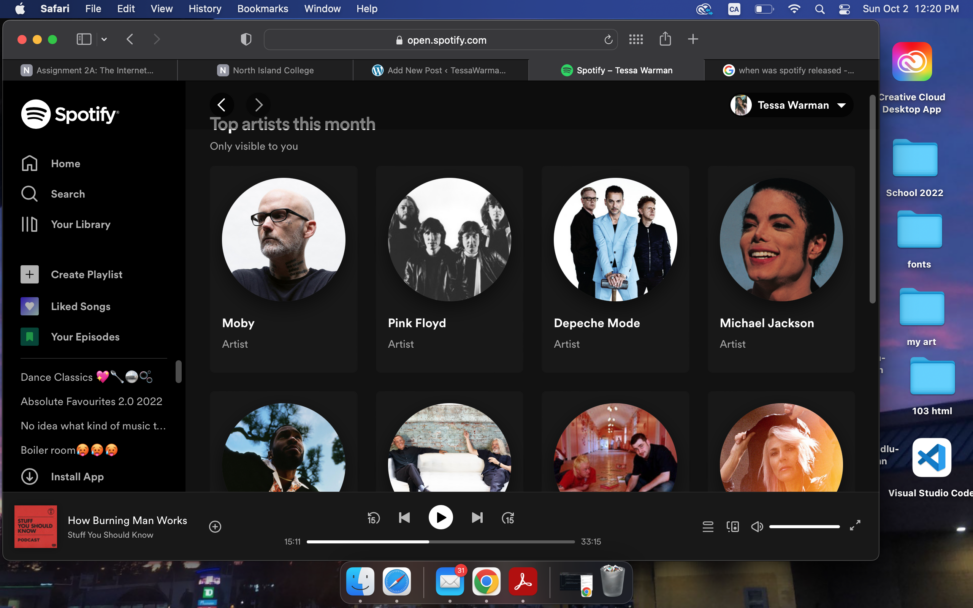
Task: Open the Apple menu
Action: coord(20,9)
